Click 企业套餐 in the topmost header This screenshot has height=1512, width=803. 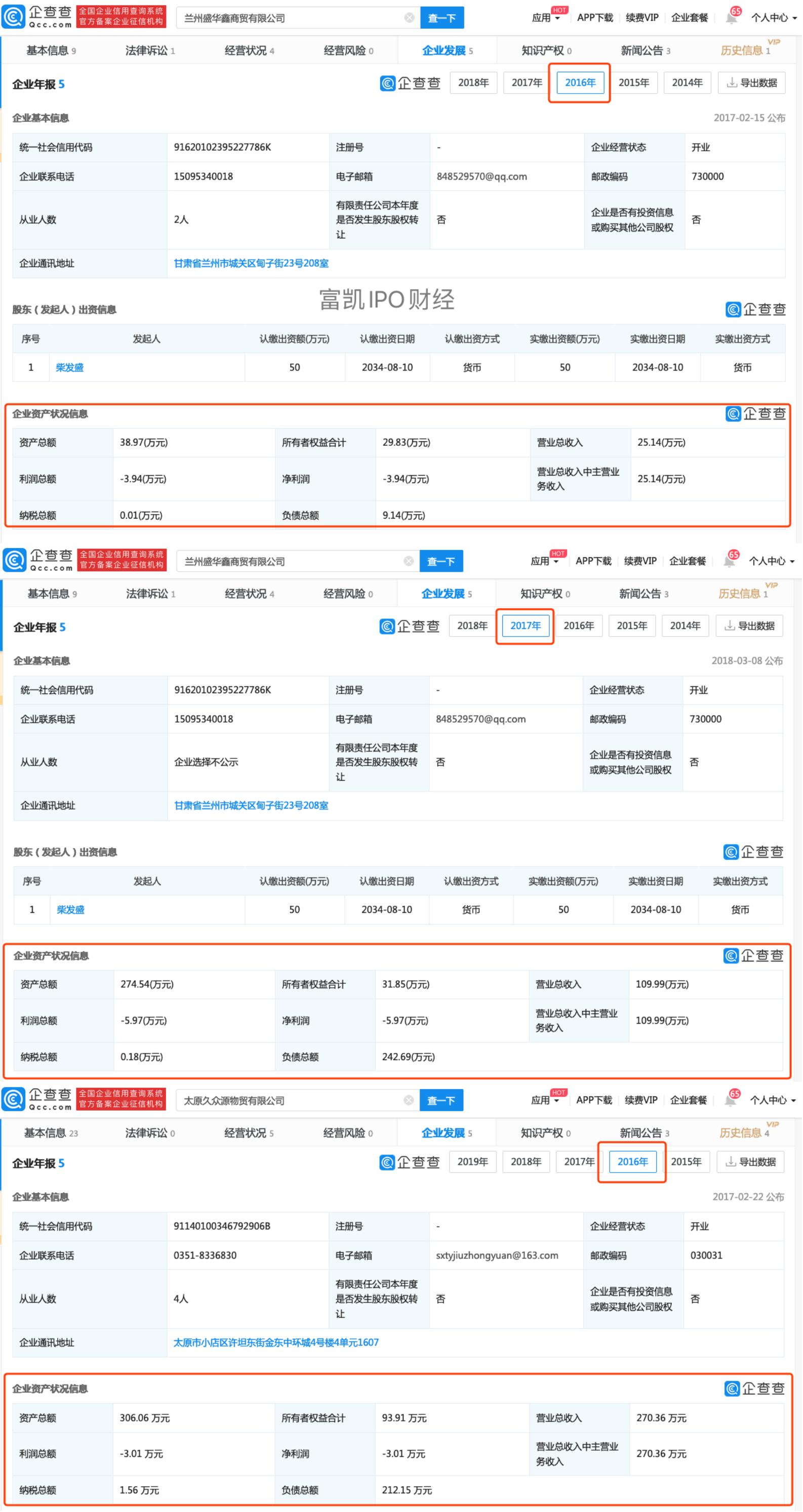pyautogui.click(x=689, y=18)
